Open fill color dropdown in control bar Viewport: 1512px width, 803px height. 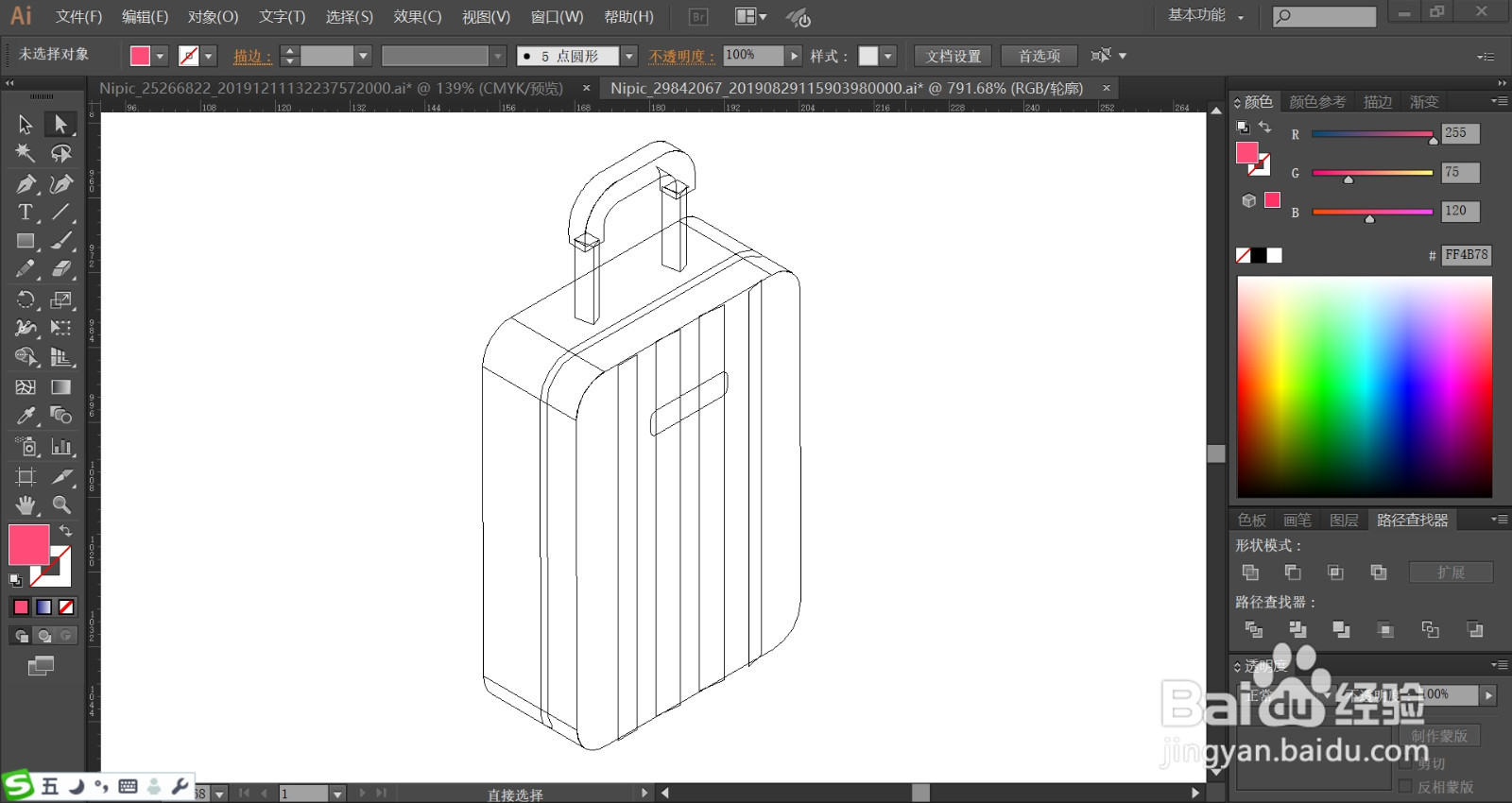tap(160, 57)
